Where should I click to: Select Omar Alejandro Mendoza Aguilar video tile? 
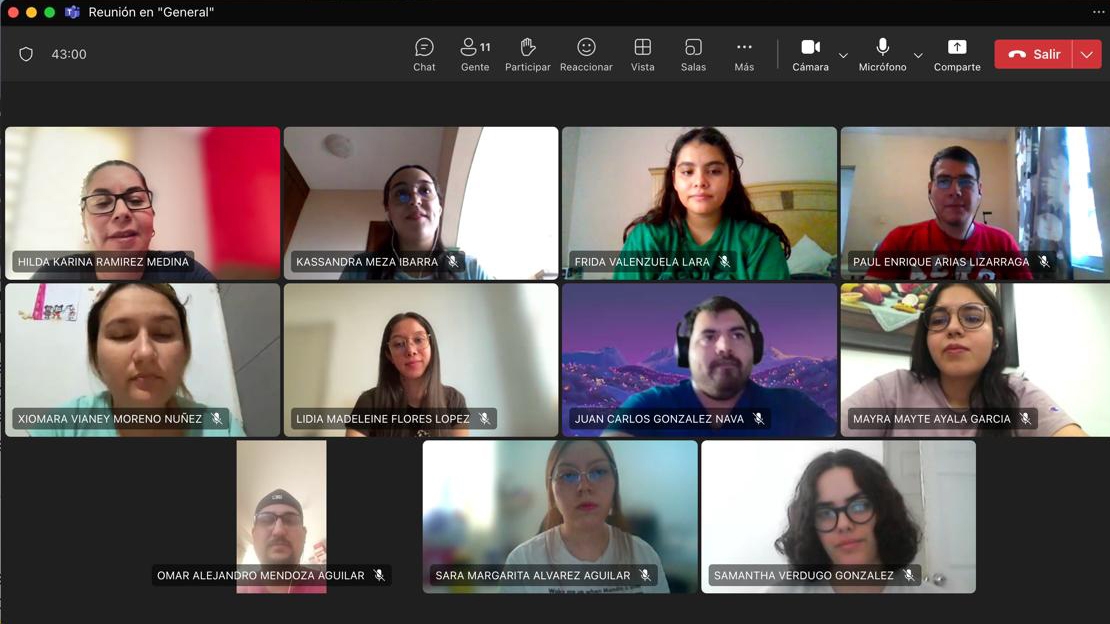pos(281,517)
